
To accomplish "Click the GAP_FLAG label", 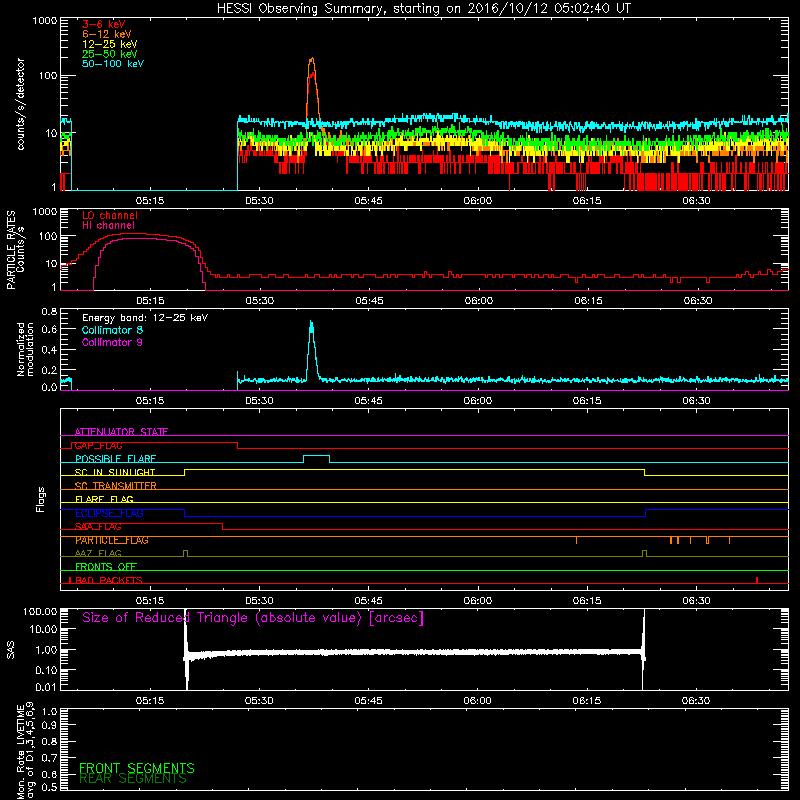I will pyautogui.click(x=98, y=445).
